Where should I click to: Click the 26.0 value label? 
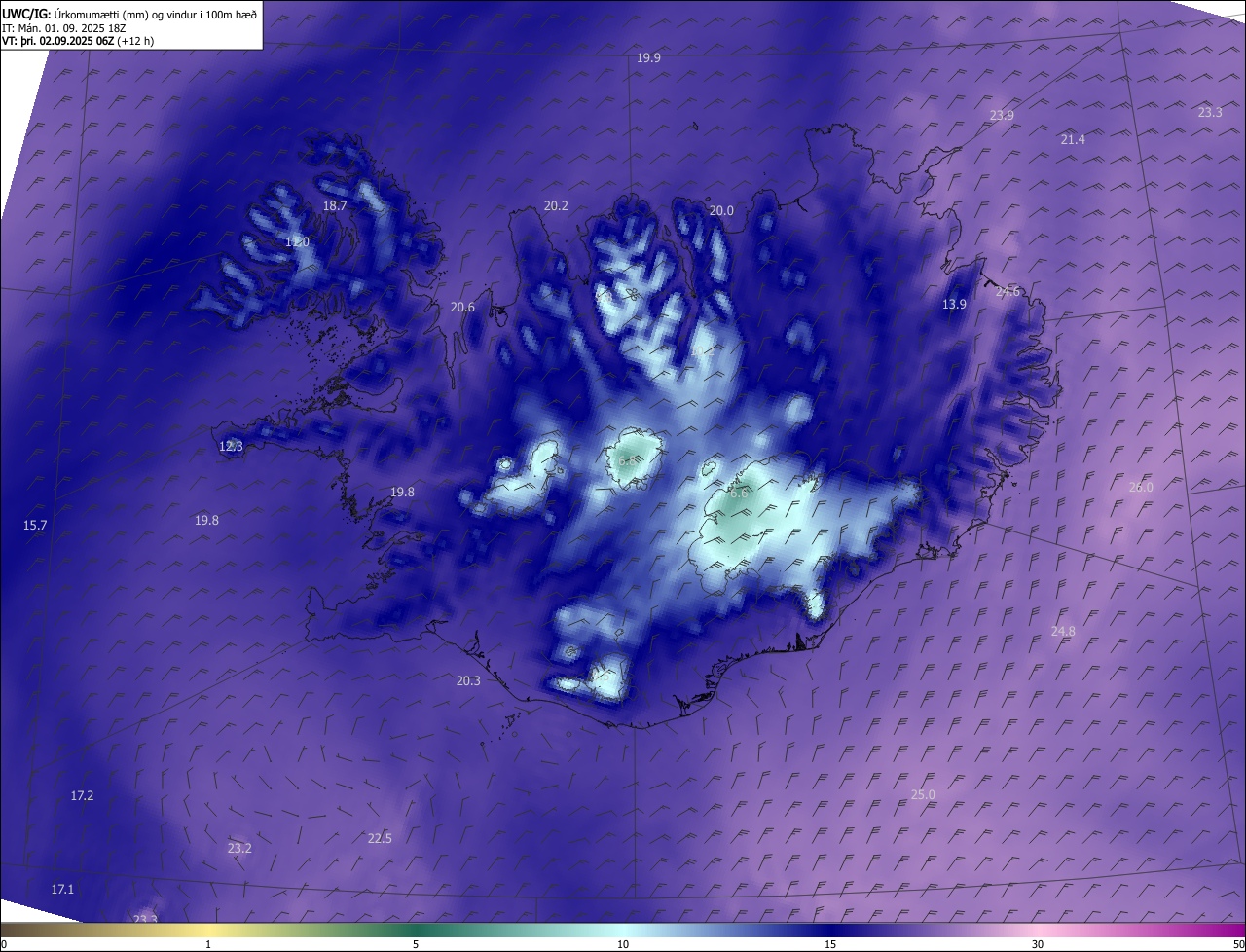coord(1141,488)
